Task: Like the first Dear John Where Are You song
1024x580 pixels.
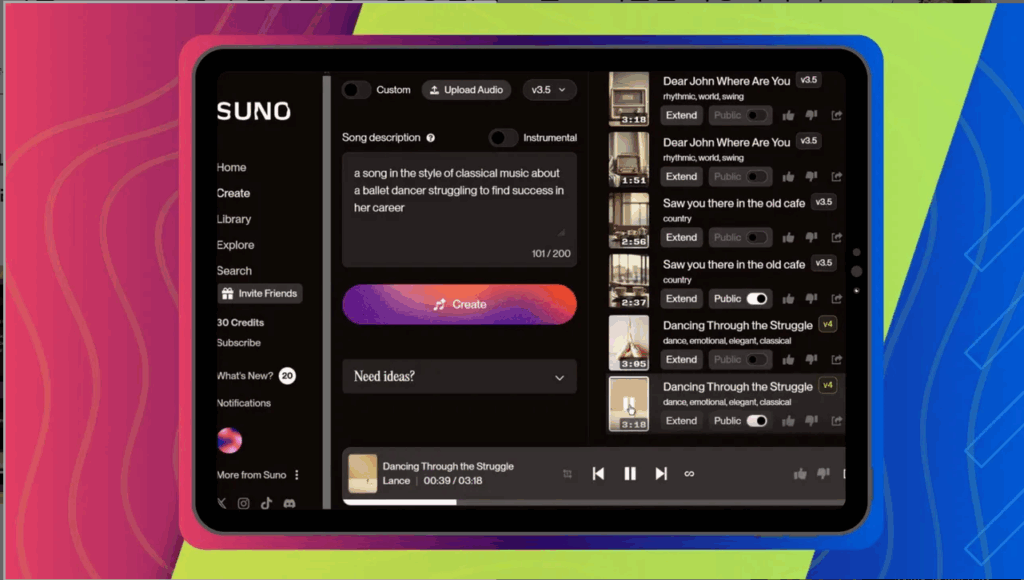Action: coord(788,115)
